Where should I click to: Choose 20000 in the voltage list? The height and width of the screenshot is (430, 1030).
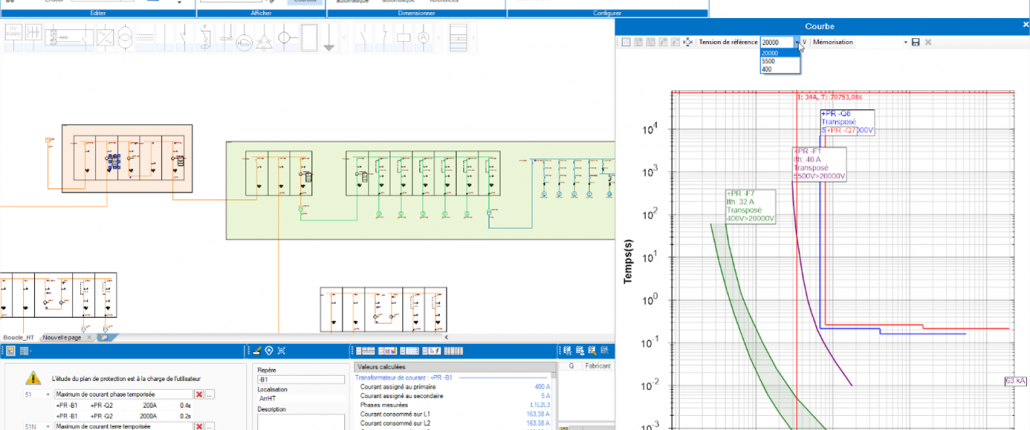point(780,53)
